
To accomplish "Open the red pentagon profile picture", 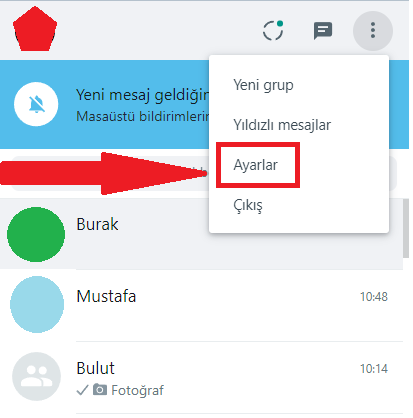I will (x=35, y=29).
